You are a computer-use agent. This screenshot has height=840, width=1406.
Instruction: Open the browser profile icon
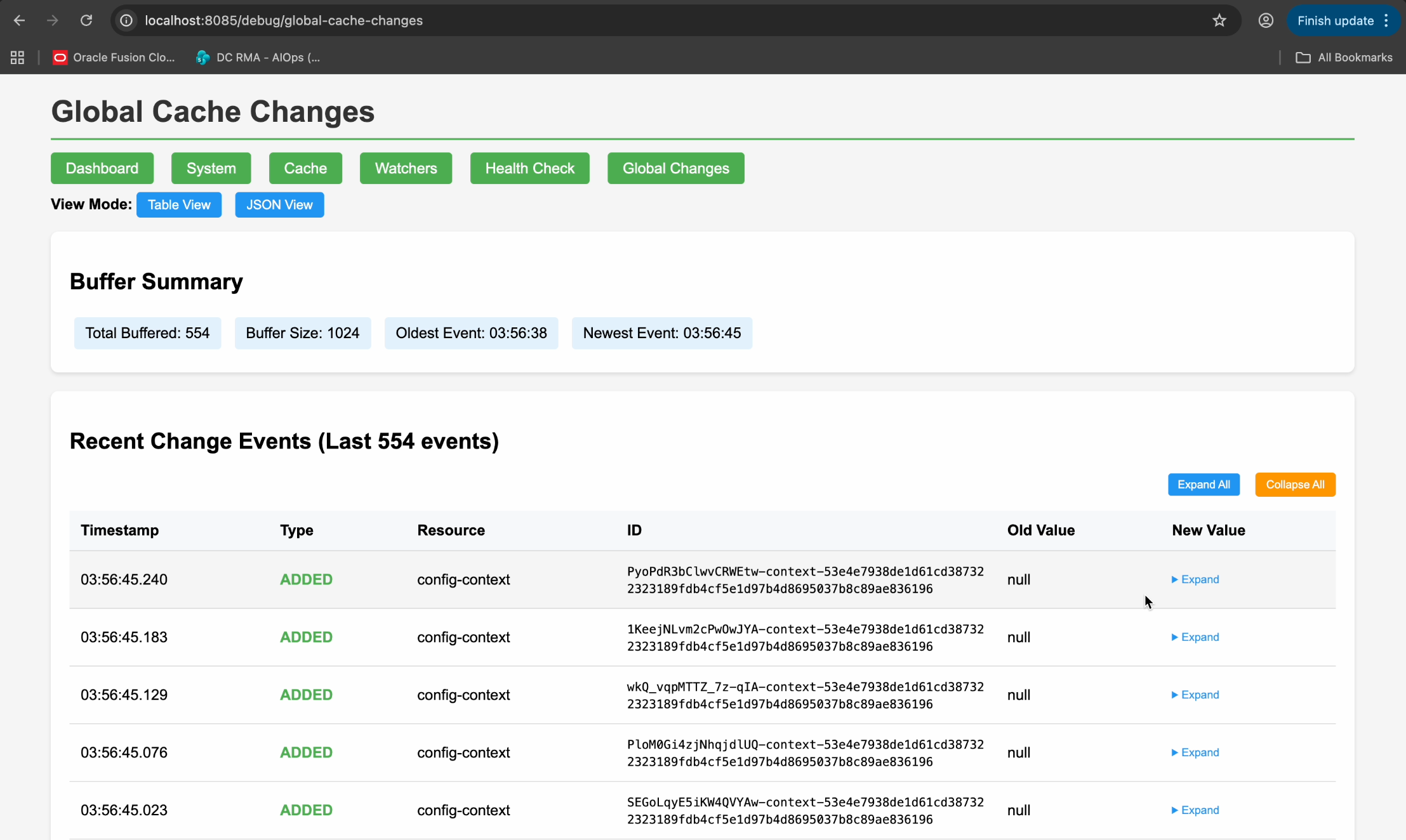(x=1265, y=21)
